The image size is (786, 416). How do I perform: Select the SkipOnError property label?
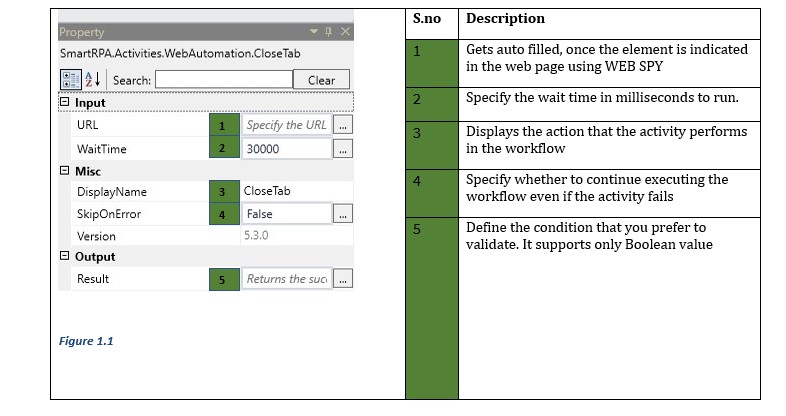click(x=109, y=214)
